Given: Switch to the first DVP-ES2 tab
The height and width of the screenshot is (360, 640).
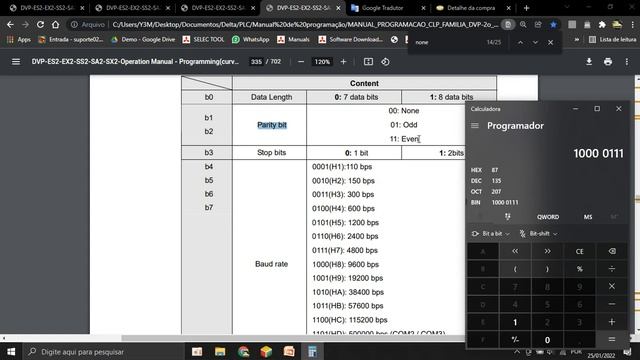Looking at the screenshot, I should [x=46, y=8].
